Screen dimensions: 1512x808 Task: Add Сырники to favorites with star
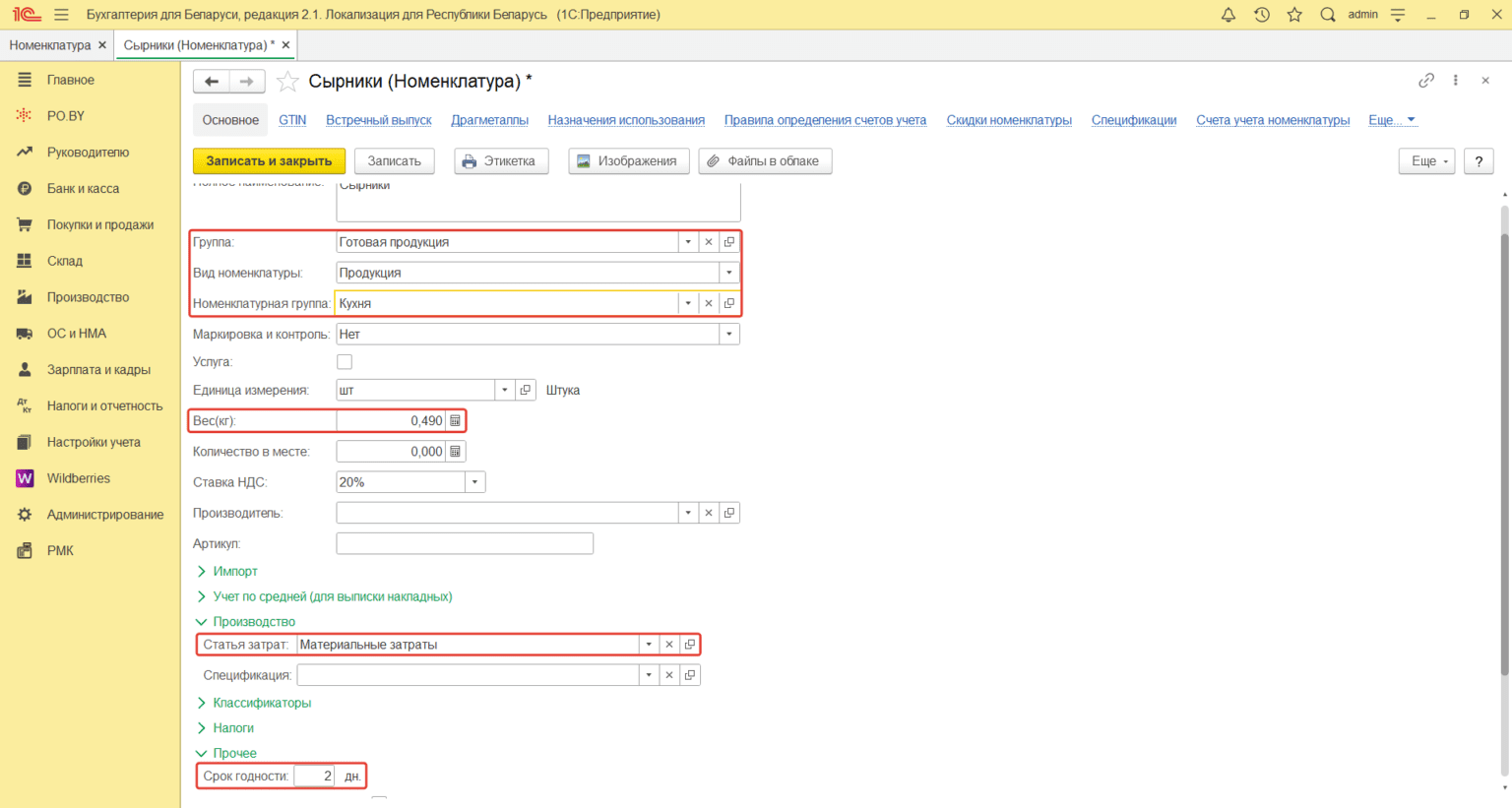click(287, 82)
